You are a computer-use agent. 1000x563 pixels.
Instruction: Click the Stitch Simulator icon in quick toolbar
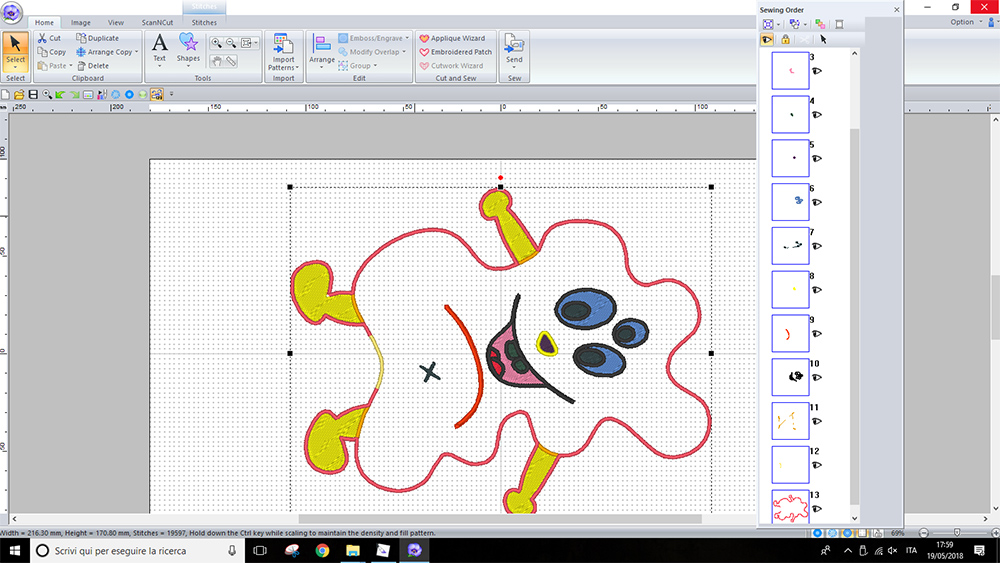point(102,94)
